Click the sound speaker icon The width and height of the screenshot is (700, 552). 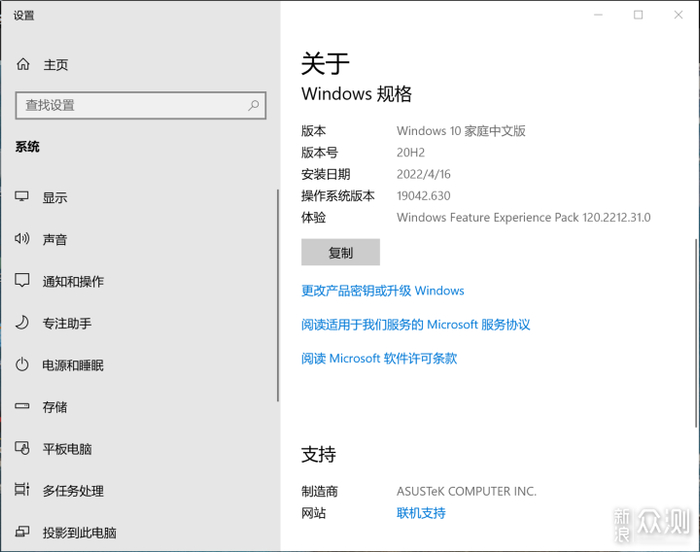click(22, 238)
